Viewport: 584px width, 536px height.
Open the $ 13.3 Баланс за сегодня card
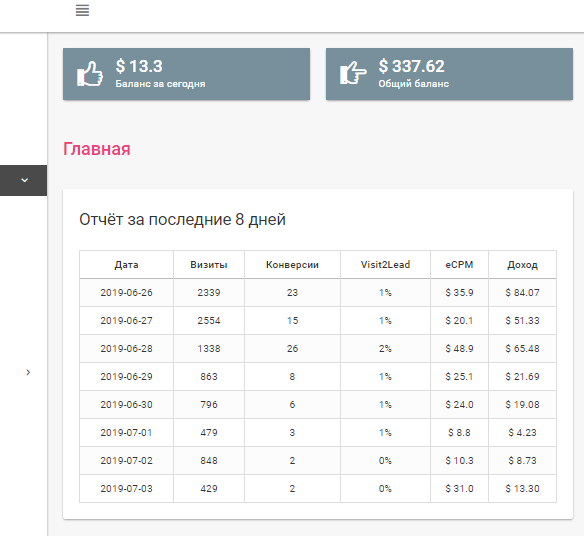point(186,74)
